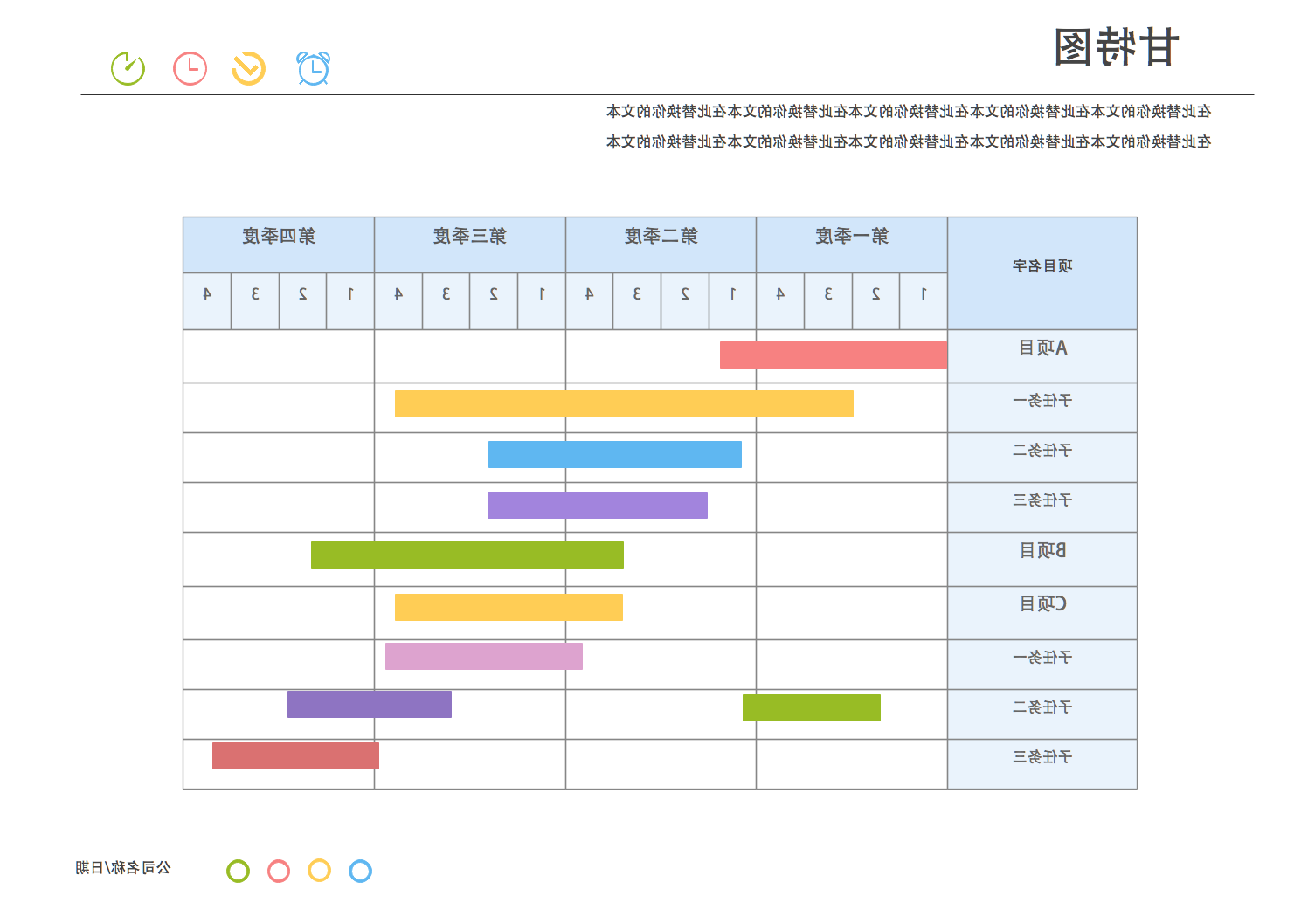Select the pink ring in the footer

(279, 871)
